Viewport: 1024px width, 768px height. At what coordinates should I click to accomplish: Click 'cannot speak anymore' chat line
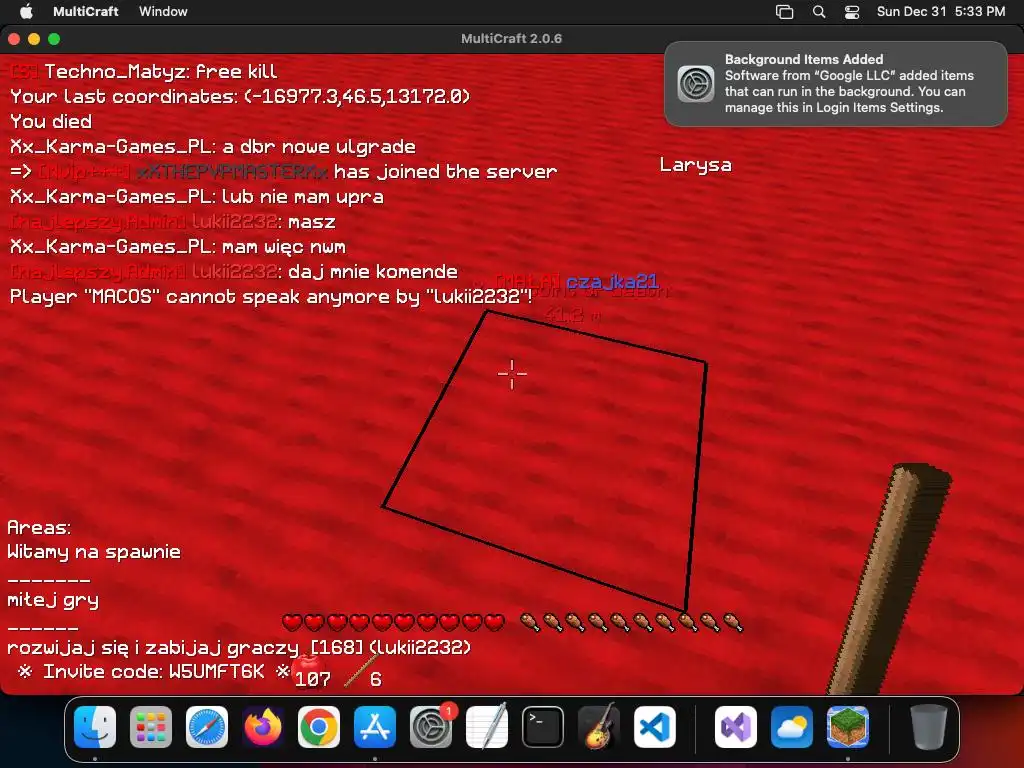click(271, 297)
